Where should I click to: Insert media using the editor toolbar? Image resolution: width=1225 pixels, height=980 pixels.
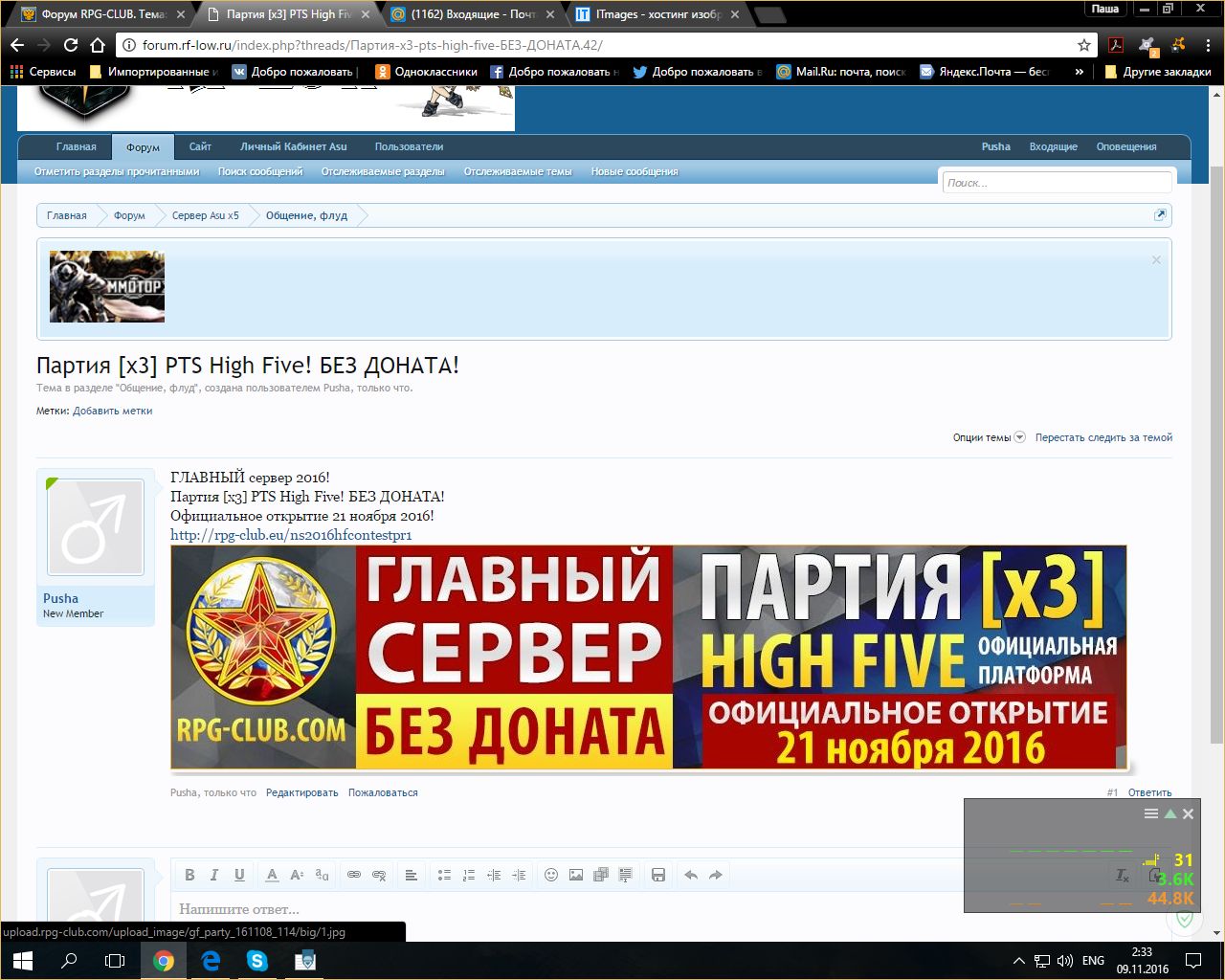[601, 875]
